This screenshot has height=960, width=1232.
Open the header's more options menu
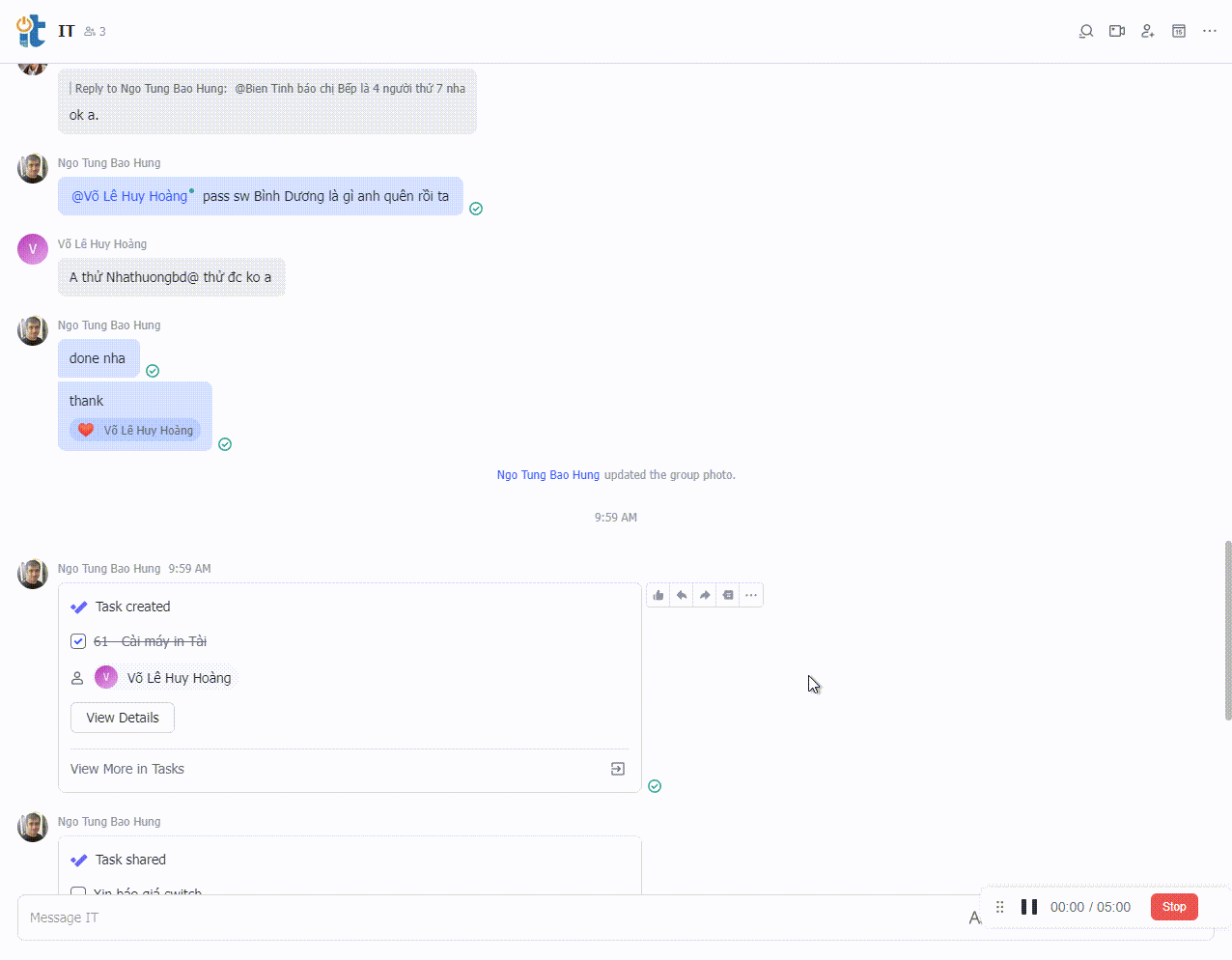click(x=1210, y=31)
